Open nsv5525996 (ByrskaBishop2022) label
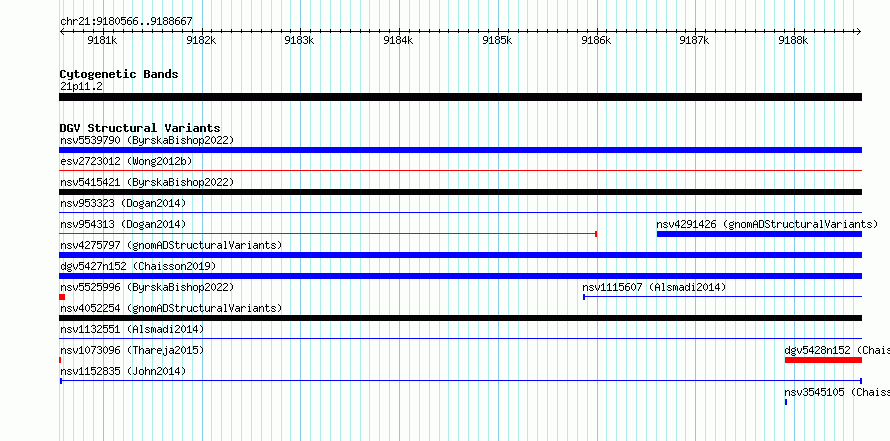Screen dimensions: 890x441 [x=147, y=287]
